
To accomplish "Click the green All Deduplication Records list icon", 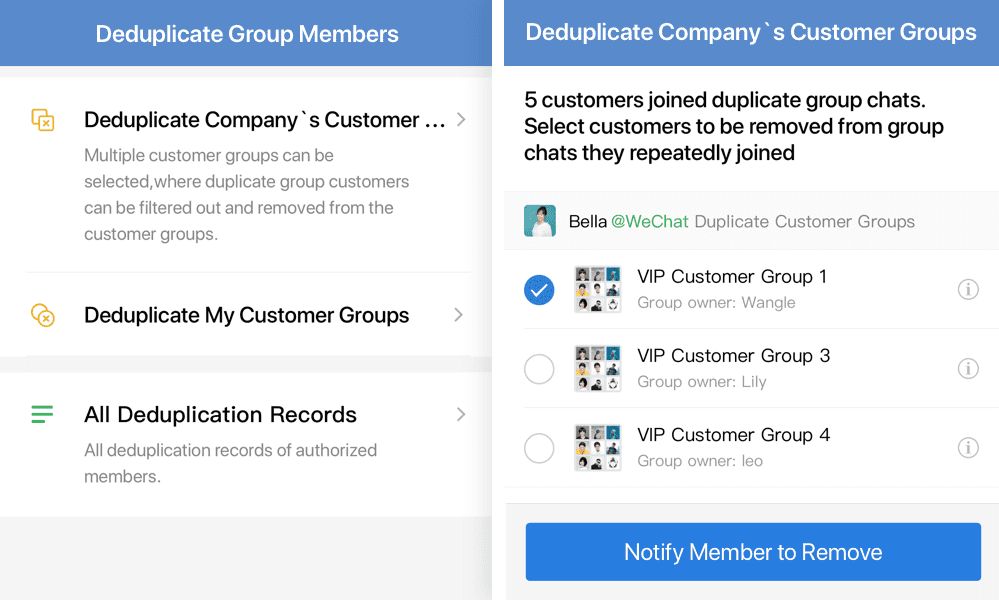I will (42, 415).
